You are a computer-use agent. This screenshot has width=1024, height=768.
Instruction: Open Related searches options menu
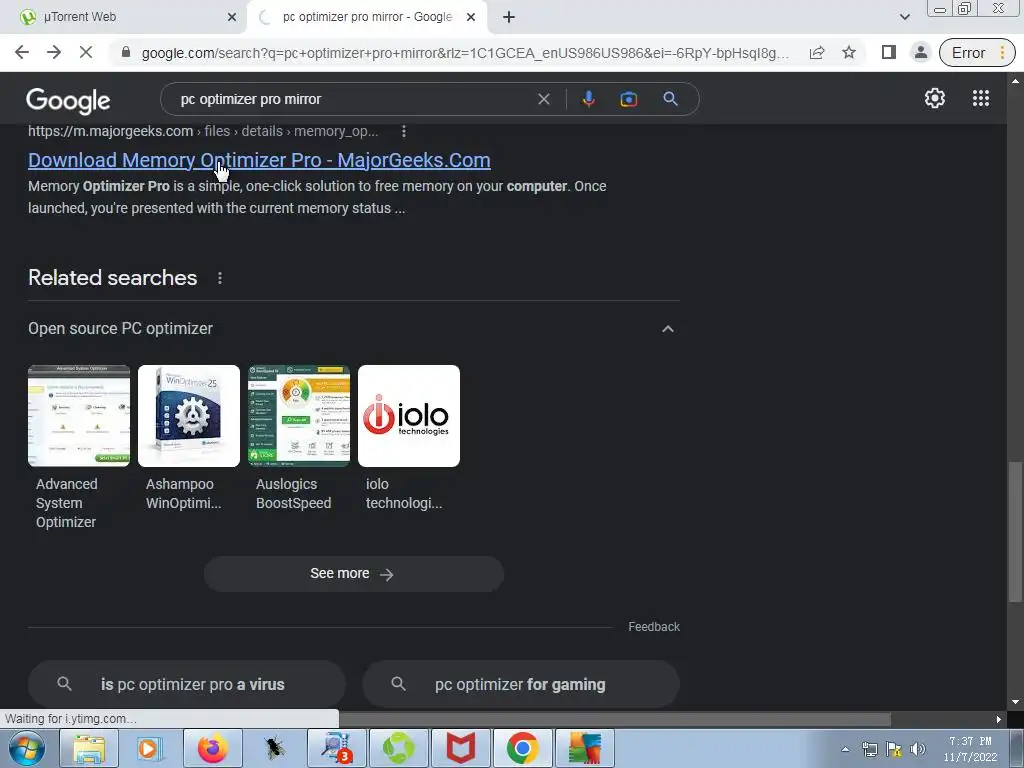tap(220, 278)
